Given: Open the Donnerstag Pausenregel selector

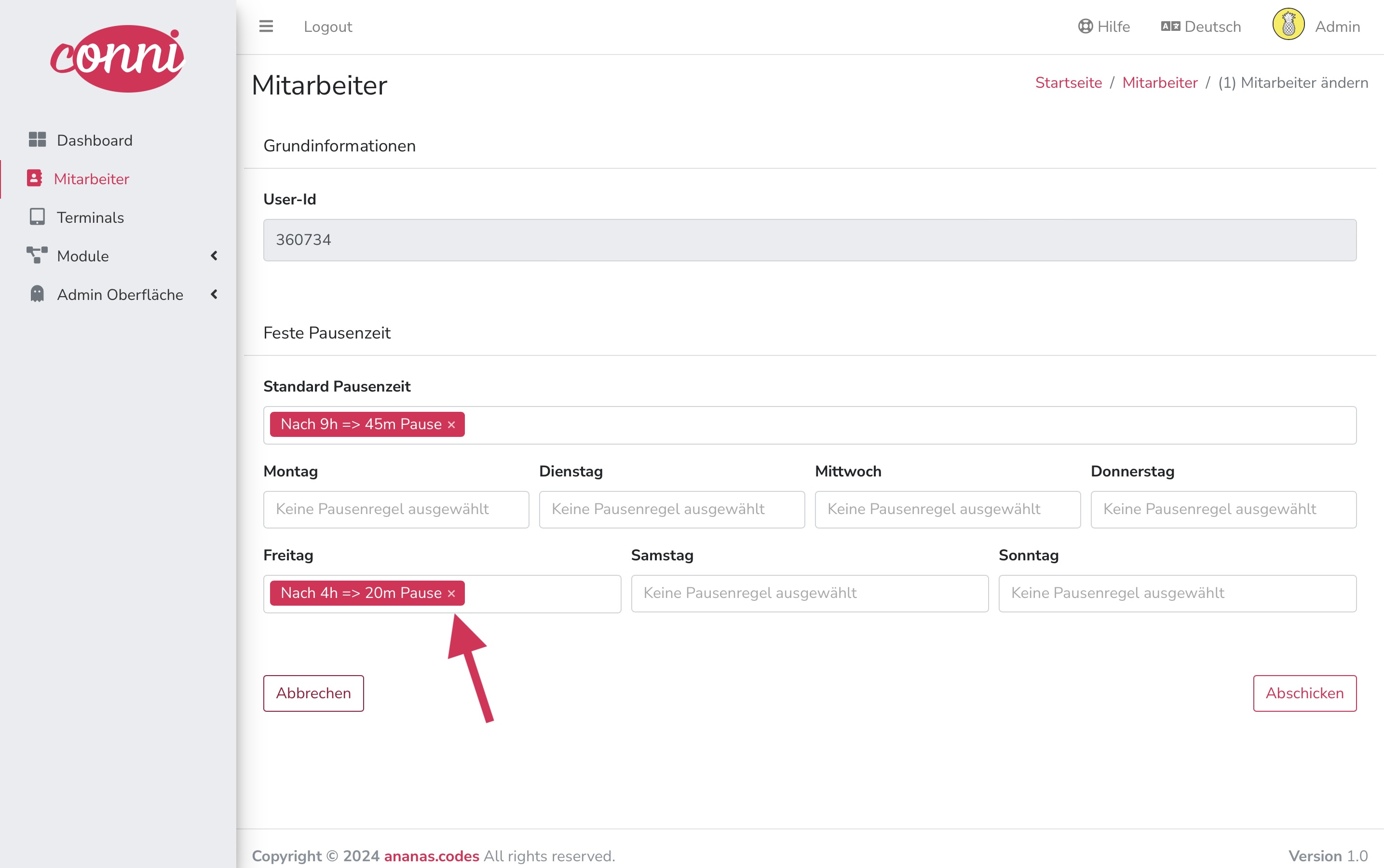Looking at the screenshot, I should (1223, 510).
